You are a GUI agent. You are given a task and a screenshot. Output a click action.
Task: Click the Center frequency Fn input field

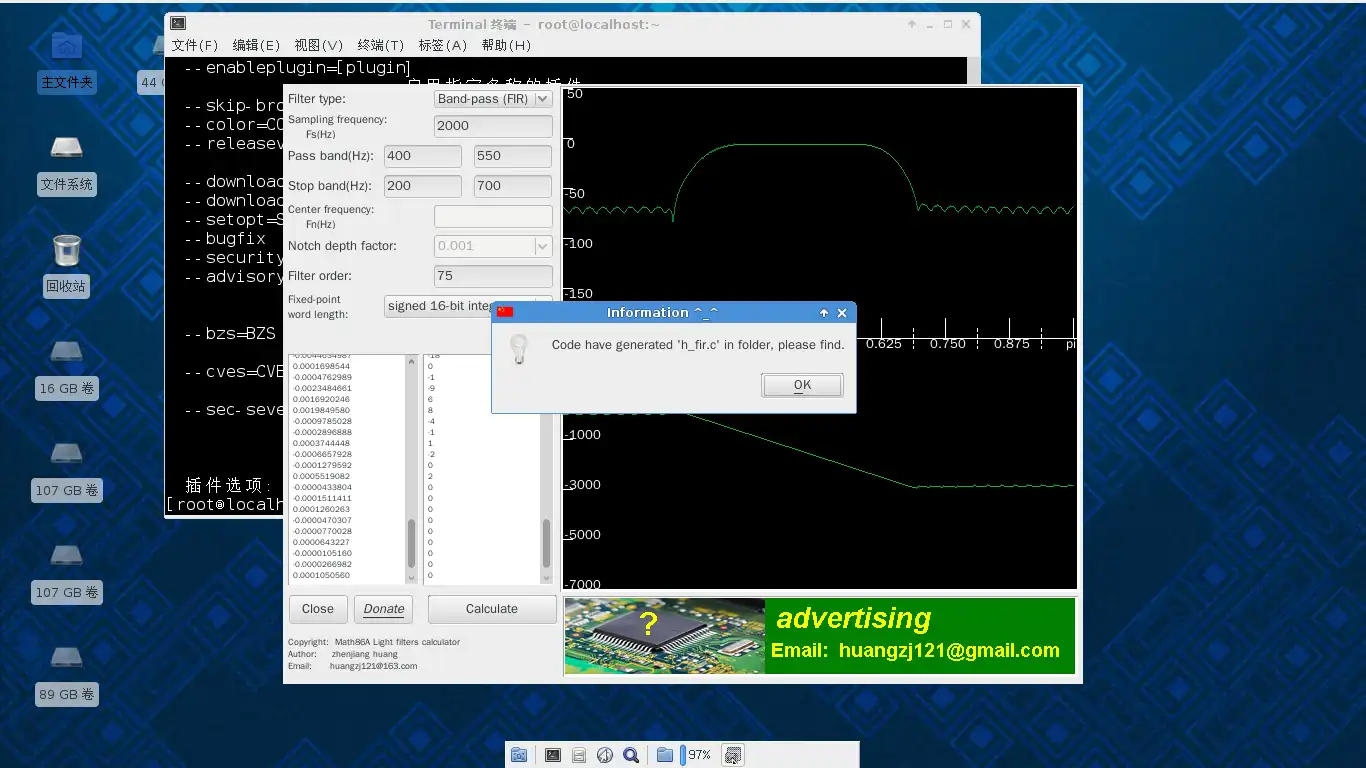click(493, 216)
